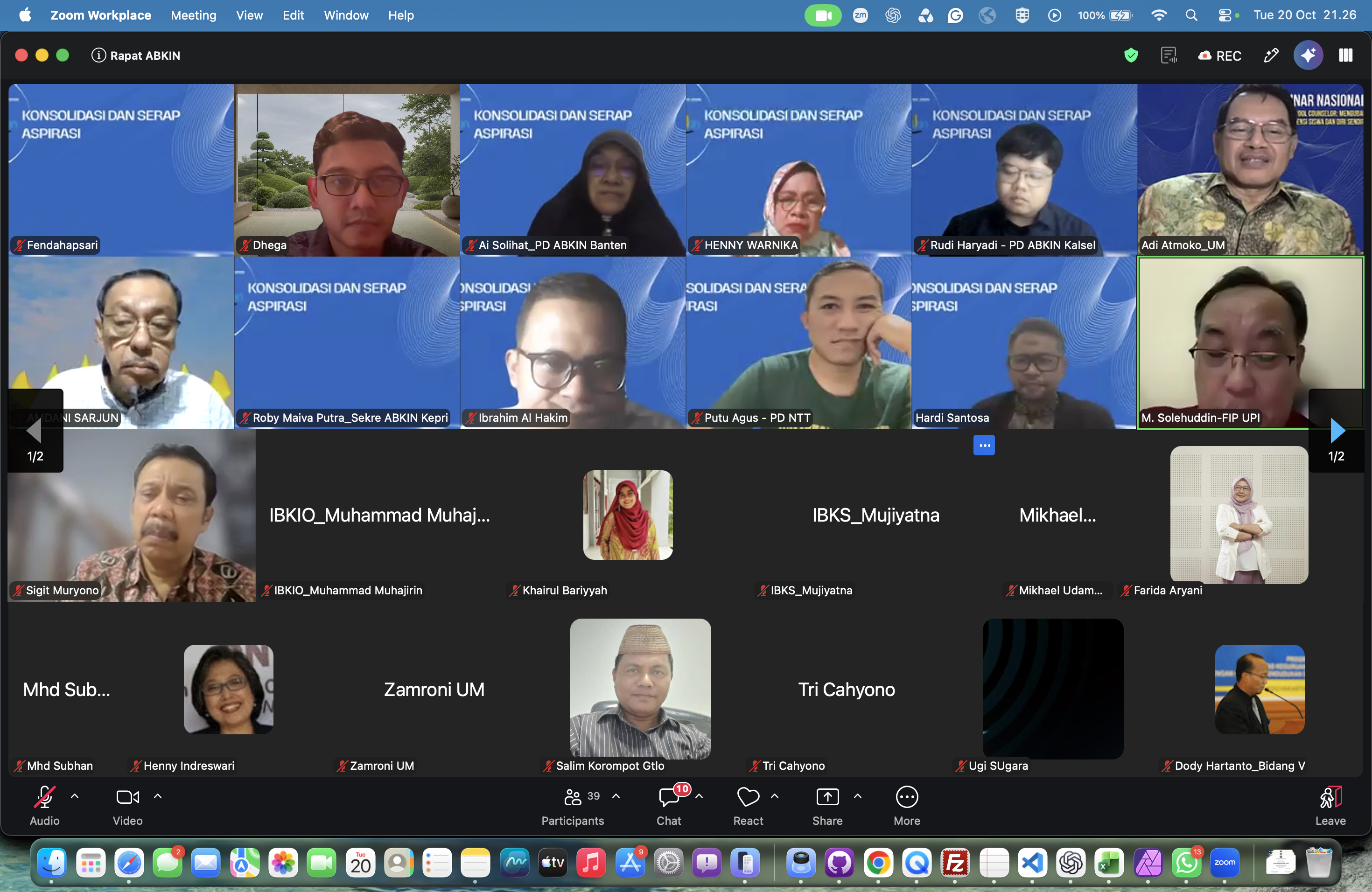Expand the React options arrow
This screenshot has width=1372, height=892.
point(775,796)
